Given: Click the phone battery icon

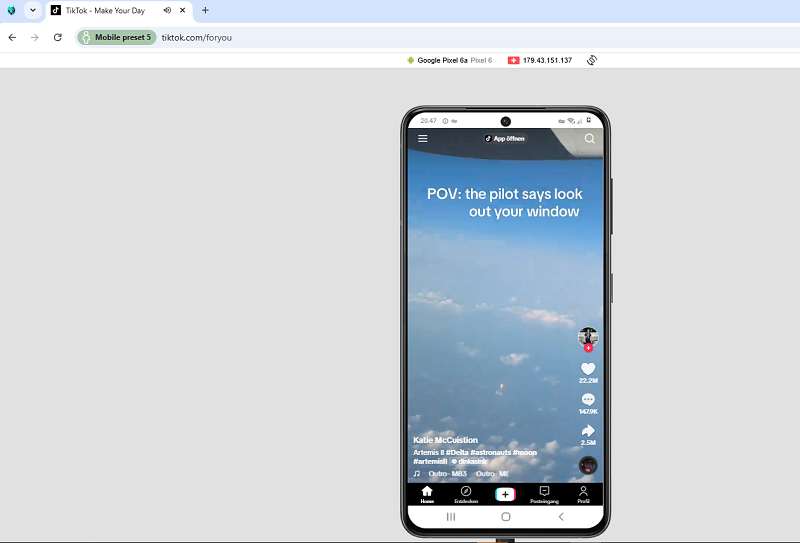Looking at the screenshot, I should [588, 120].
